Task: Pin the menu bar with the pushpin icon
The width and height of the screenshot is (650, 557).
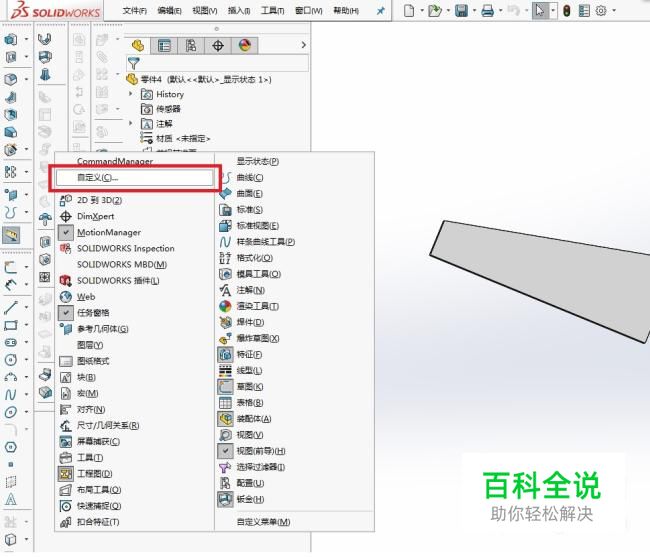Action: [380, 11]
